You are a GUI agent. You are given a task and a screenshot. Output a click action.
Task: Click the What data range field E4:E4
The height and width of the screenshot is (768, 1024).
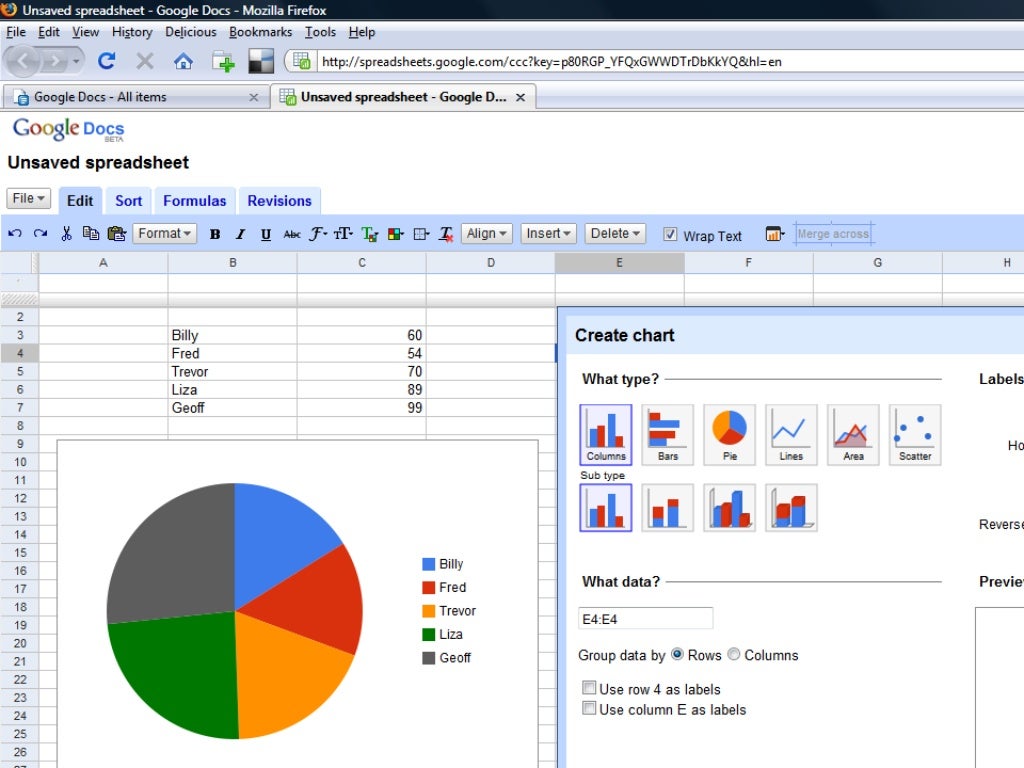coord(645,618)
